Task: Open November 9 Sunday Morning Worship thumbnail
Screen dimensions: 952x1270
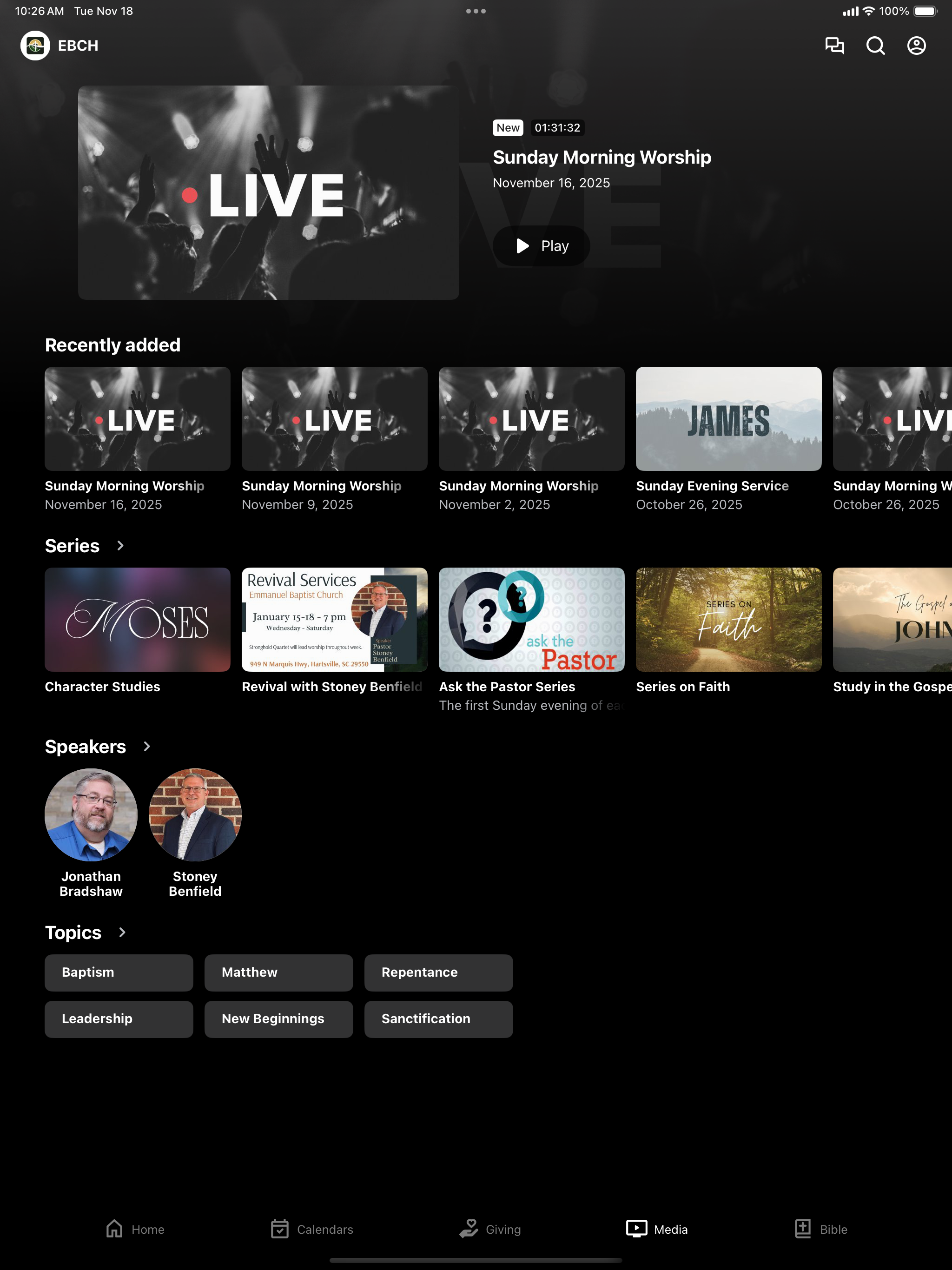Action: (x=334, y=418)
